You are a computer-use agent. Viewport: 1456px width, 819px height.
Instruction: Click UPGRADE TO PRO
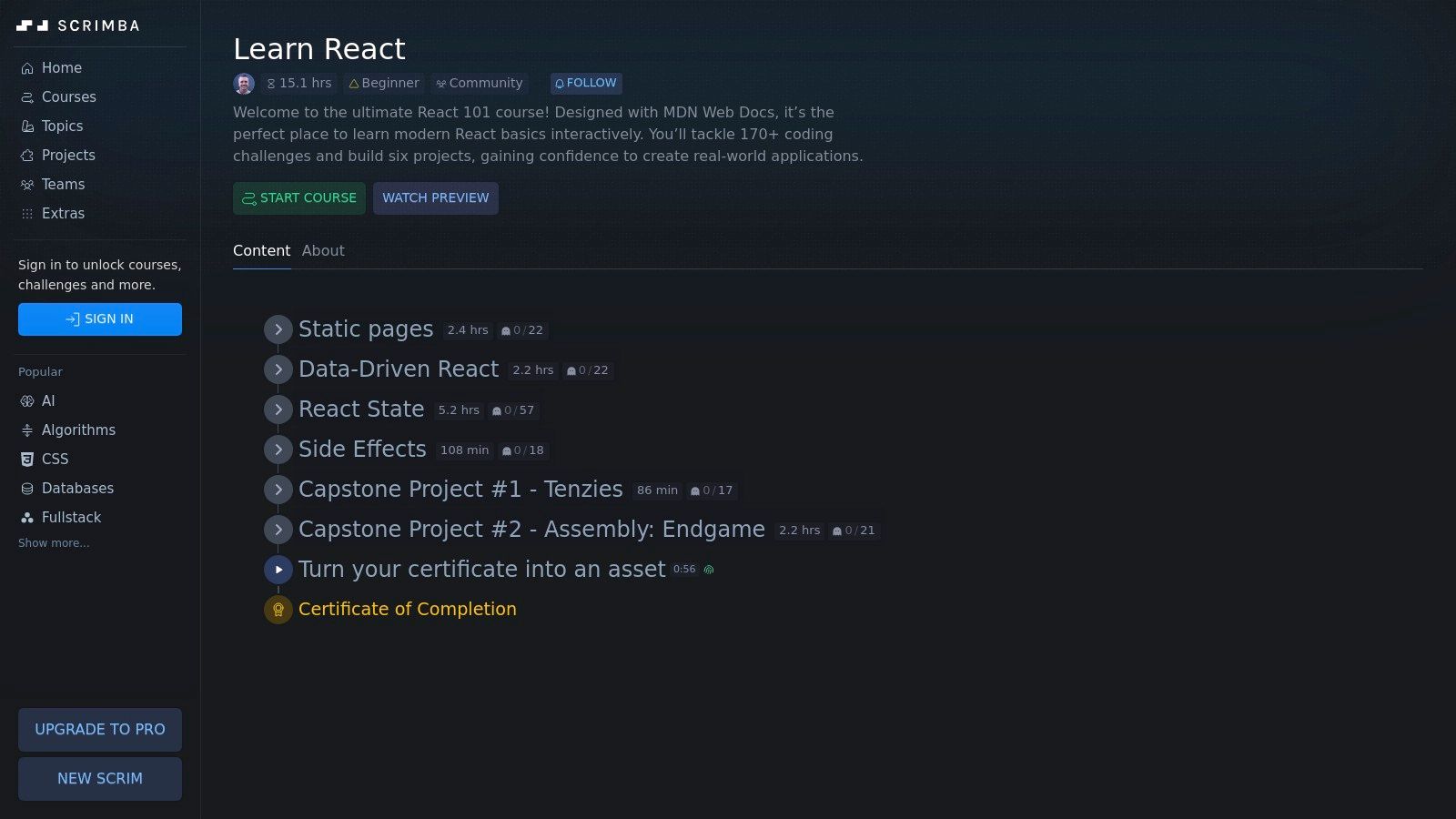100,730
